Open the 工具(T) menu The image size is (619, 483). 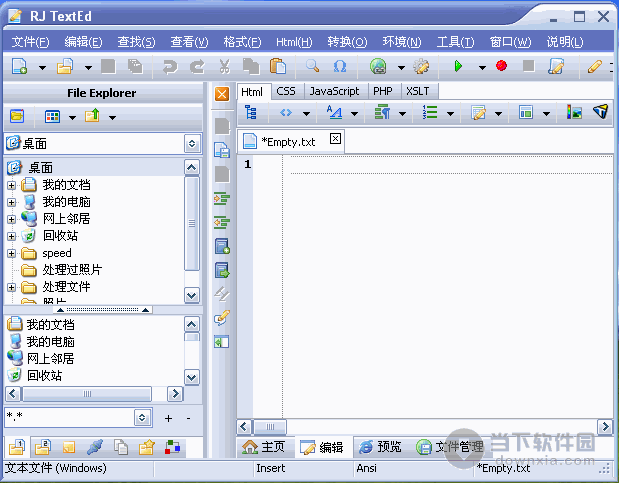pos(455,41)
